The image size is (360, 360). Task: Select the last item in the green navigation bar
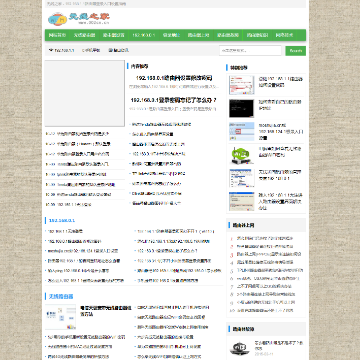pos(284,35)
